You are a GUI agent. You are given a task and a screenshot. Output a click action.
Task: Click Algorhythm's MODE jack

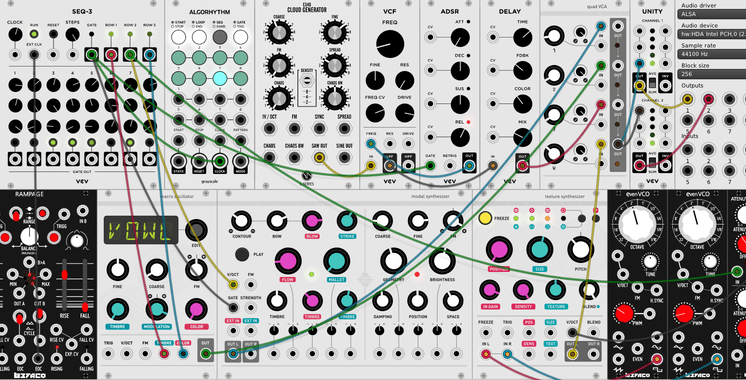point(240,160)
